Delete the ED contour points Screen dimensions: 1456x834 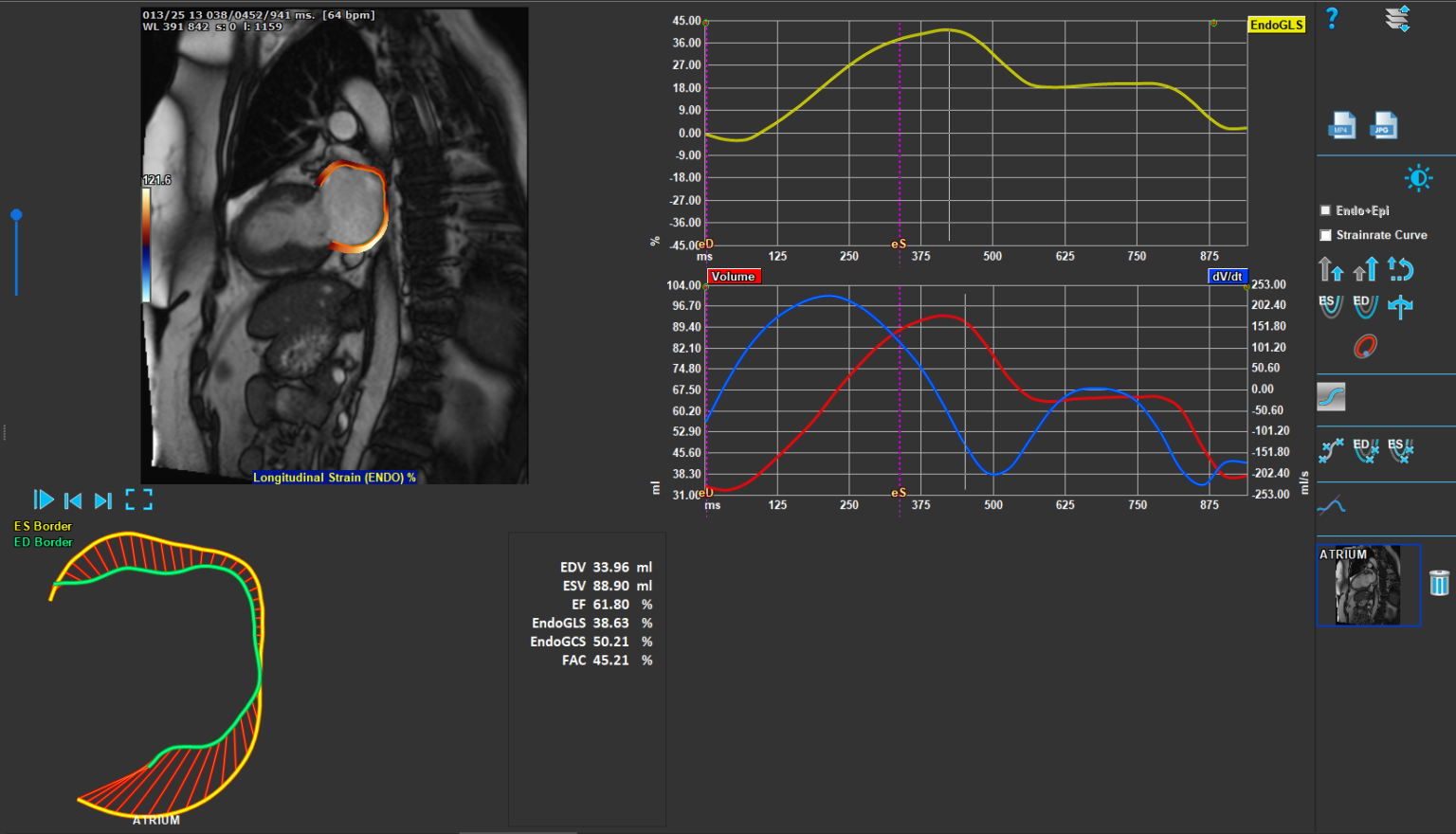[x=1365, y=450]
